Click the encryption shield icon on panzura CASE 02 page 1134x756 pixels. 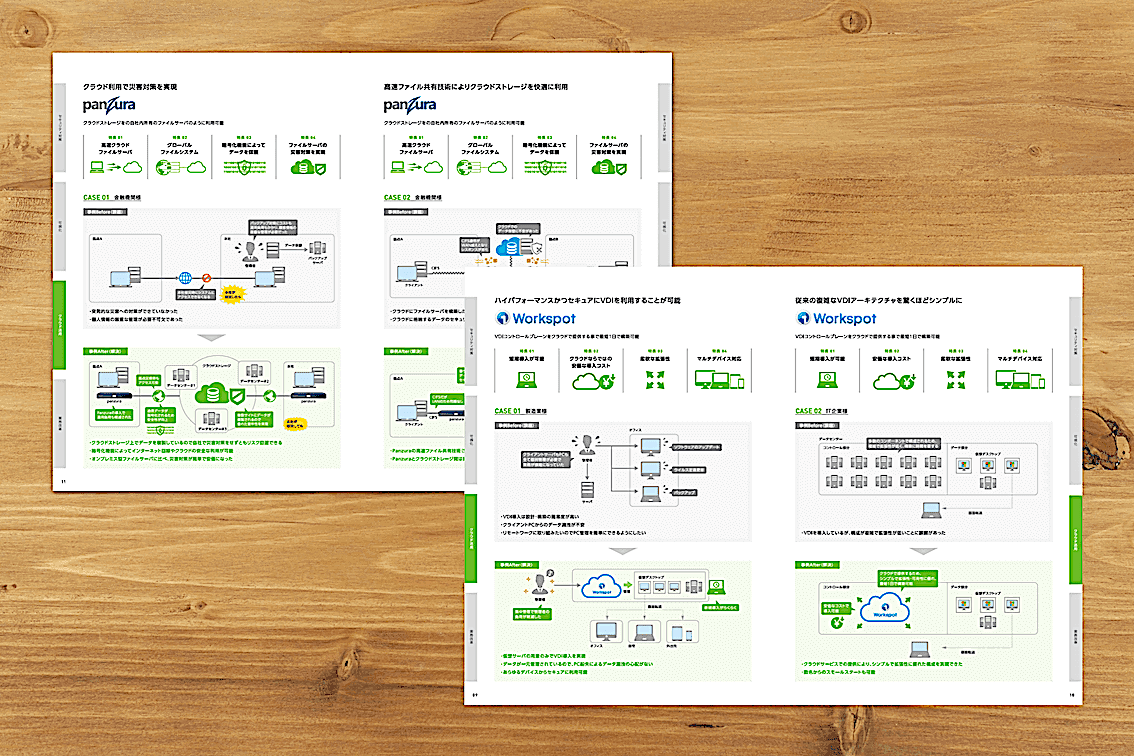pos(545,168)
